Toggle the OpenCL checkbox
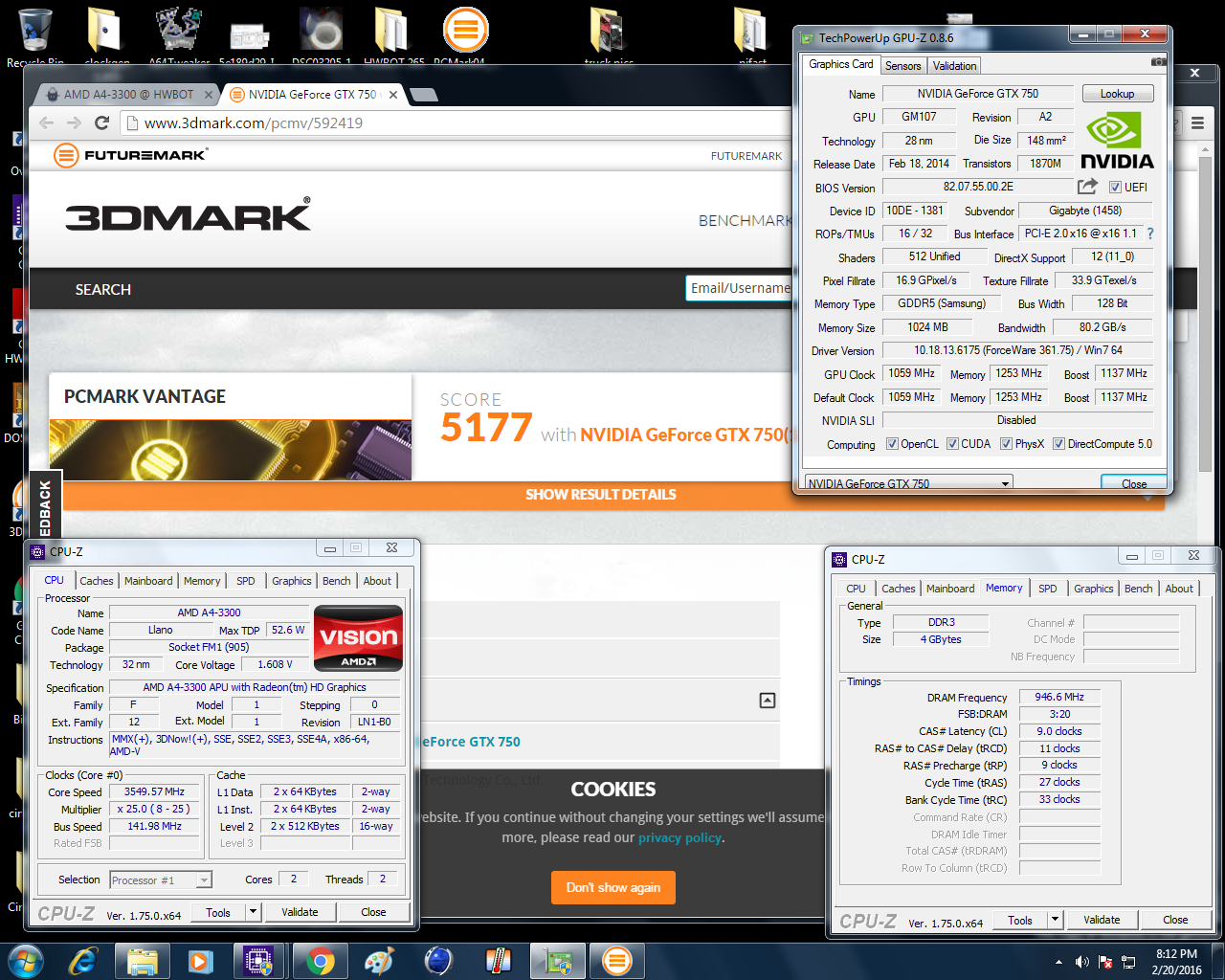1225x980 pixels. pyautogui.click(x=892, y=444)
